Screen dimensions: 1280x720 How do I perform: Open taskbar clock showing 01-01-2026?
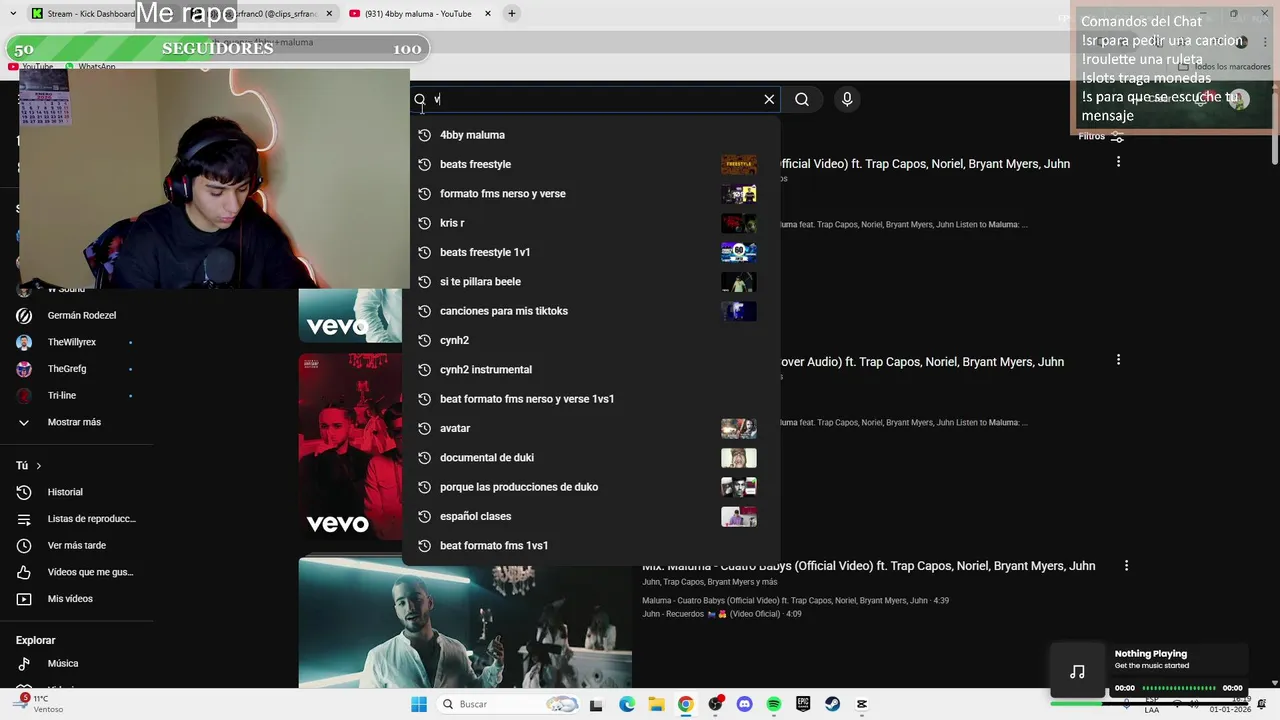coord(1230,704)
